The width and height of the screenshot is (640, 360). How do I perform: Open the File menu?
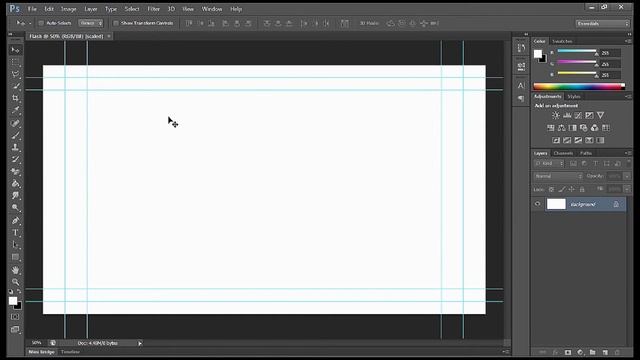click(x=32, y=9)
